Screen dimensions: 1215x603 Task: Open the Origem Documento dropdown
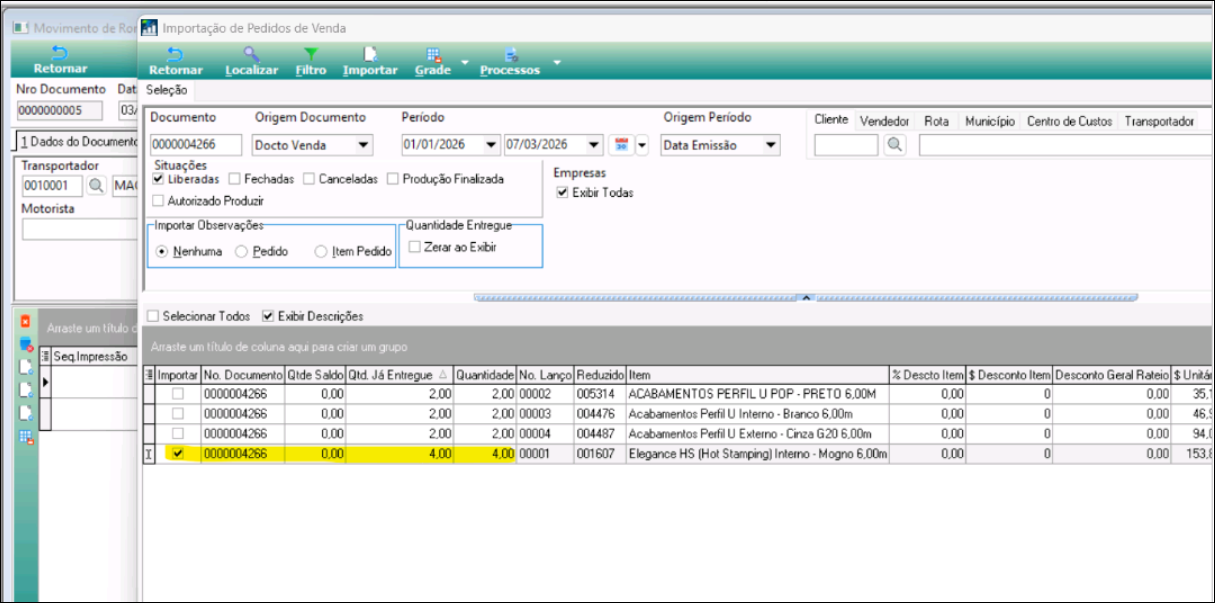[363, 145]
